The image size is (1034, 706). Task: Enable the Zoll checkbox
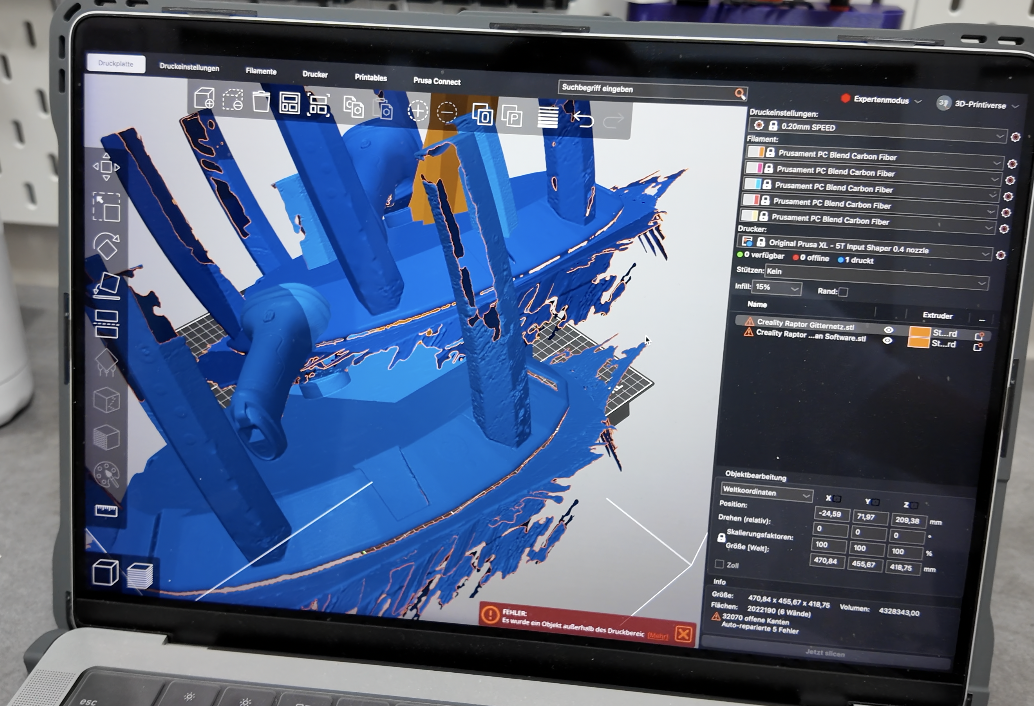(719, 564)
